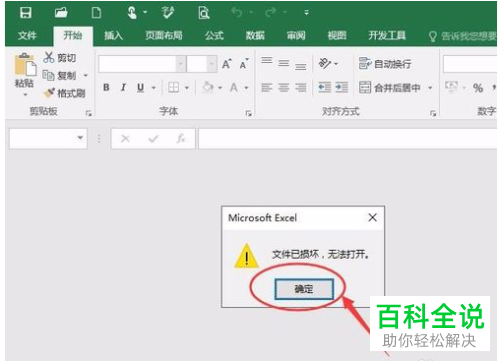Click 确定 in the Microsoft Excel dialog
This screenshot has height=361, width=500.
click(304, 289)
